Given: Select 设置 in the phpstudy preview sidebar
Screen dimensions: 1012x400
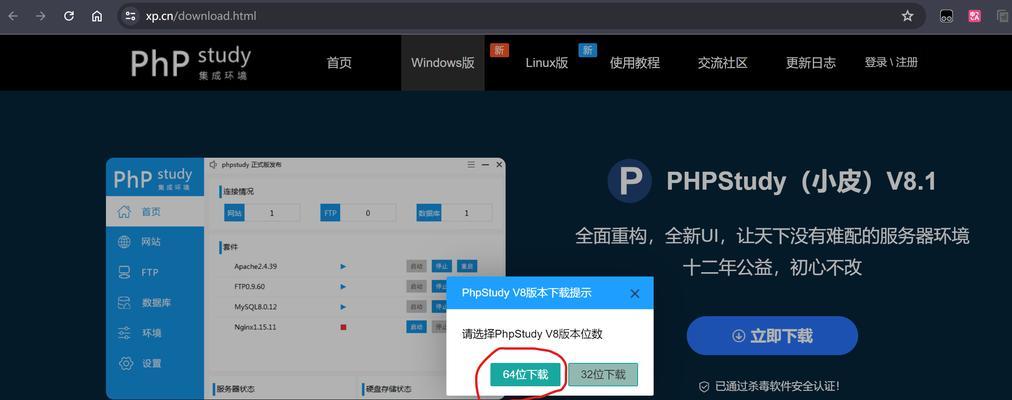Looking at the screenshot, I should coord(155,363).
